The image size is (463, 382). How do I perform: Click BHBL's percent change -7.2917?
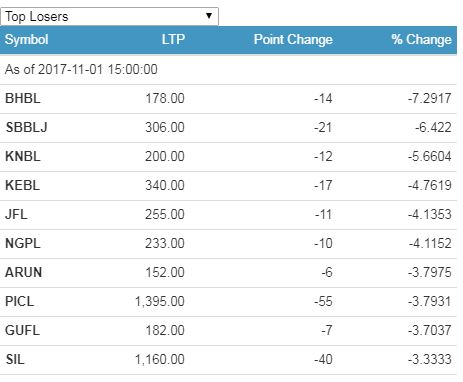pyautogui.click(x=429, y=98)
